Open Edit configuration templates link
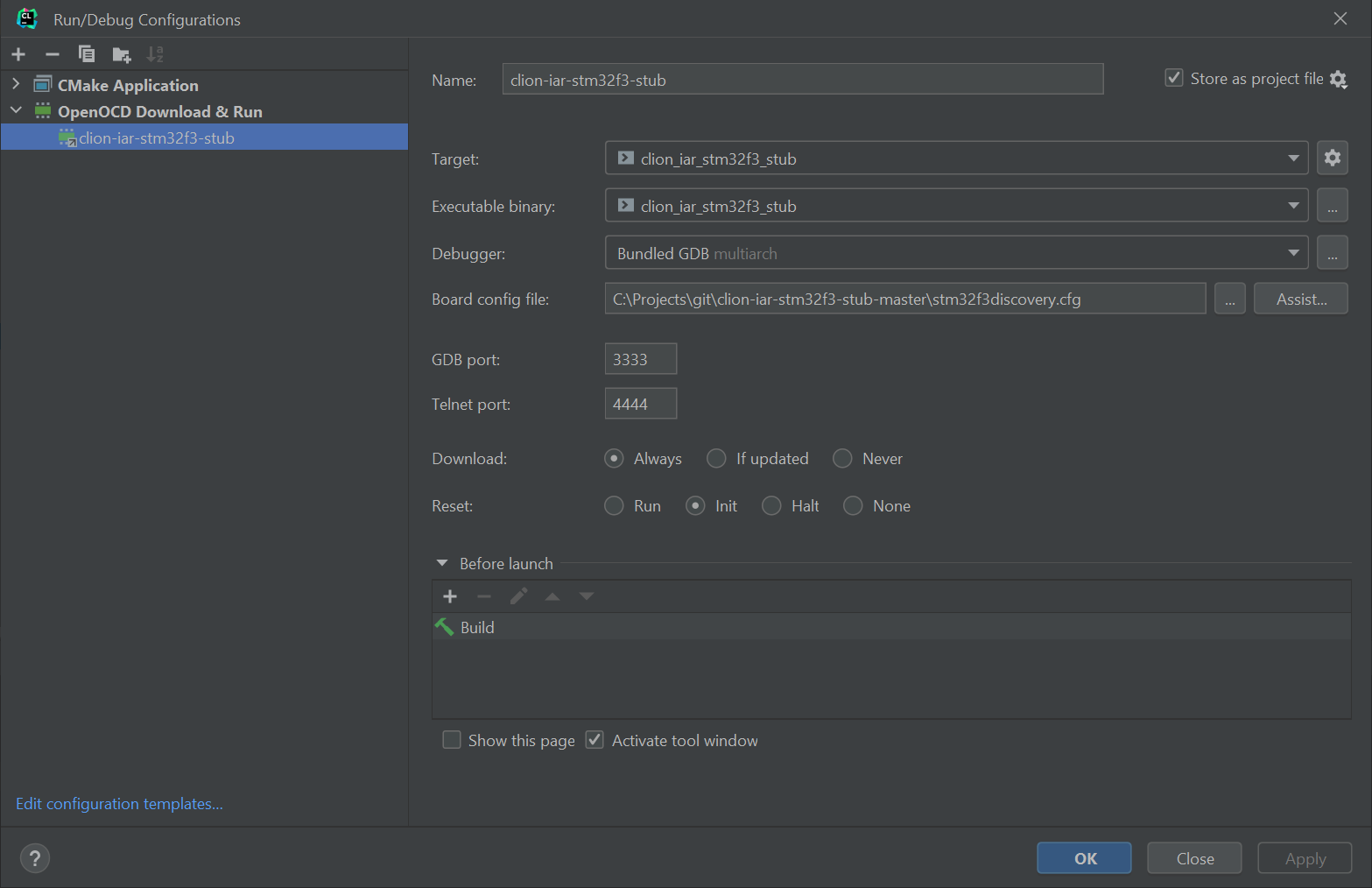 pos(119,803)
